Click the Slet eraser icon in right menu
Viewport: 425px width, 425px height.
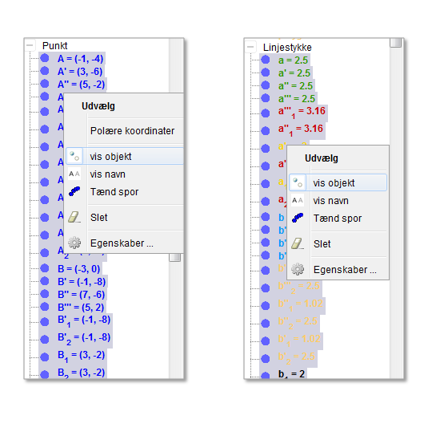pyautogui.click(x=297, y=244)
